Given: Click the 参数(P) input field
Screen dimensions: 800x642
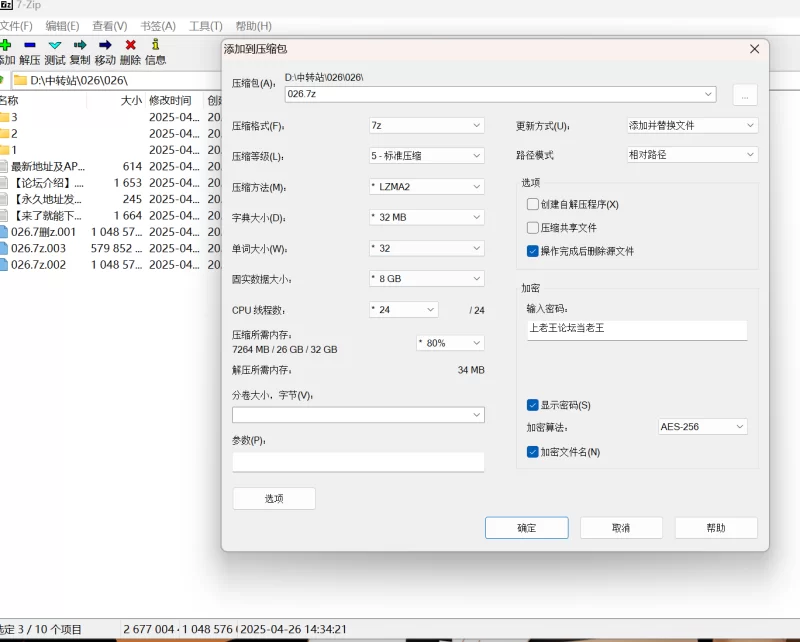Looking at the screenshot, I should coord(358,462).
